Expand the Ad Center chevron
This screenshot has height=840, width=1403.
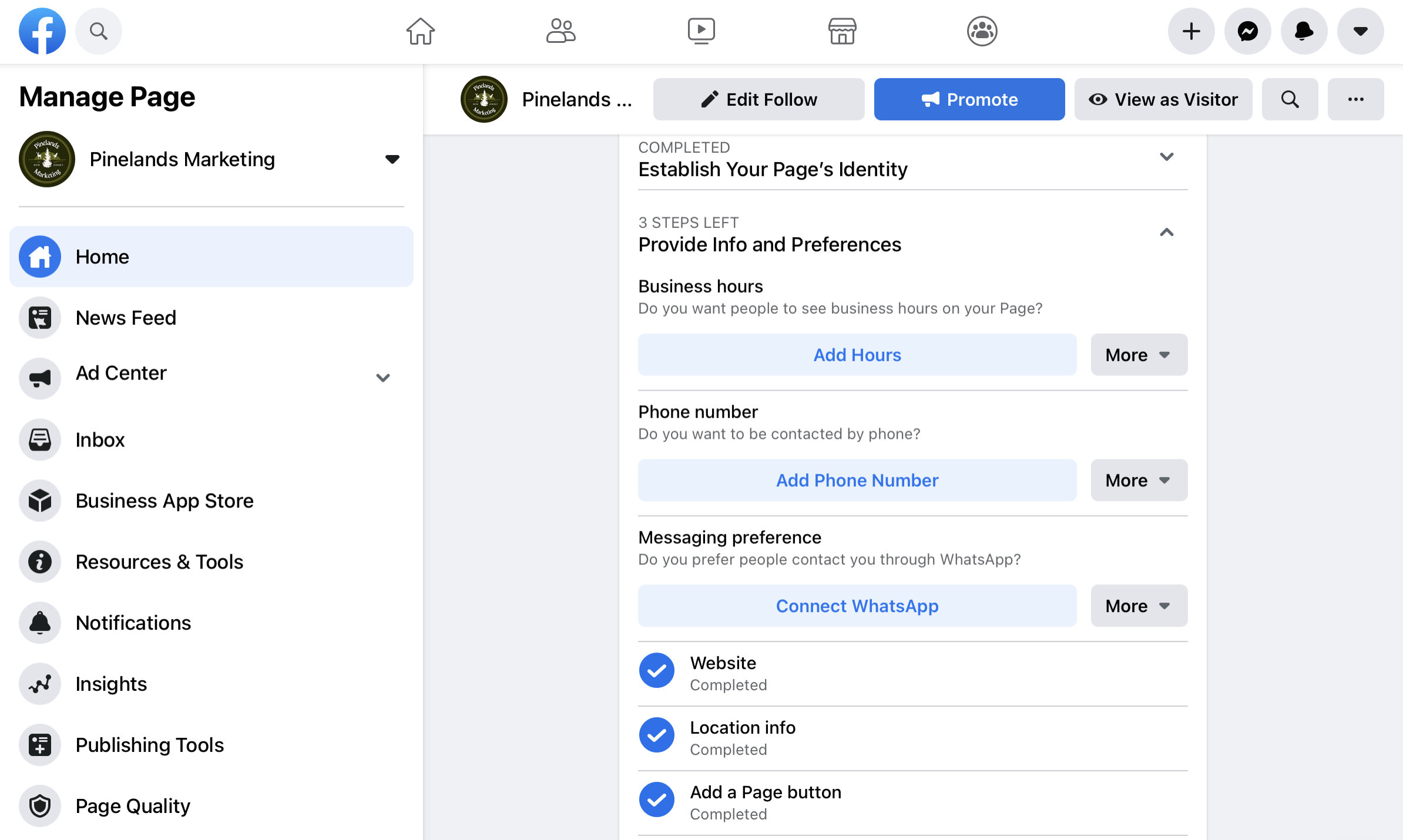[x=383, y=378]
